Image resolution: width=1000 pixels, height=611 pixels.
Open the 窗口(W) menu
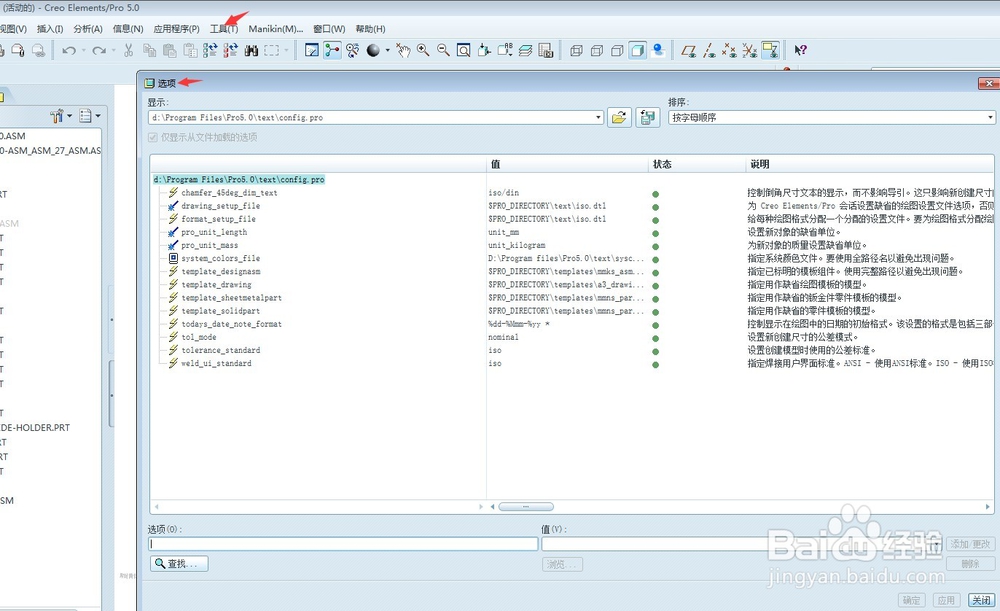point(329,29)
